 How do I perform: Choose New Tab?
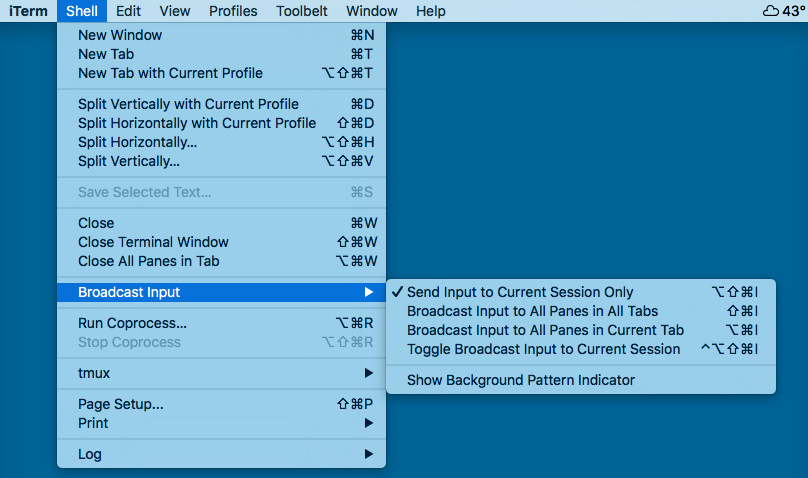pos(222,54)
